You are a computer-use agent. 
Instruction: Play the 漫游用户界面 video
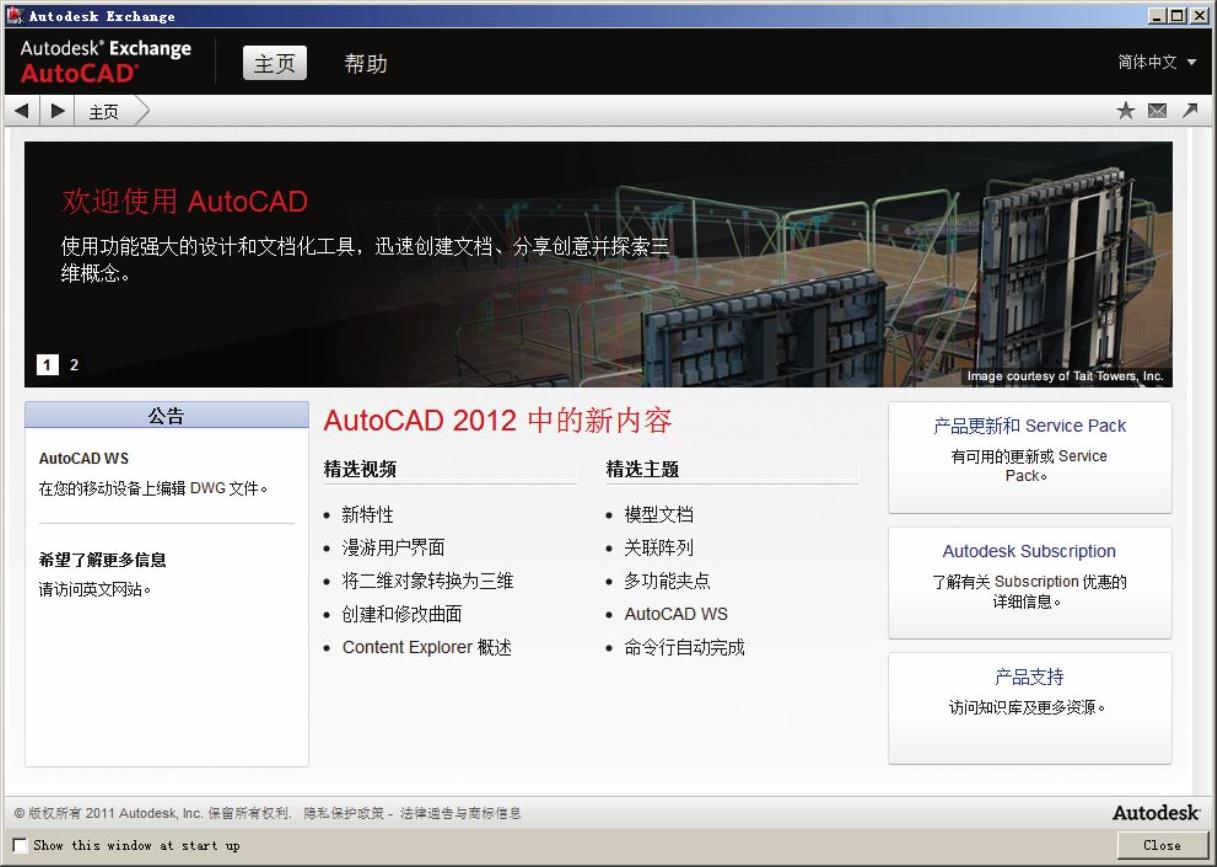(393, 548)
